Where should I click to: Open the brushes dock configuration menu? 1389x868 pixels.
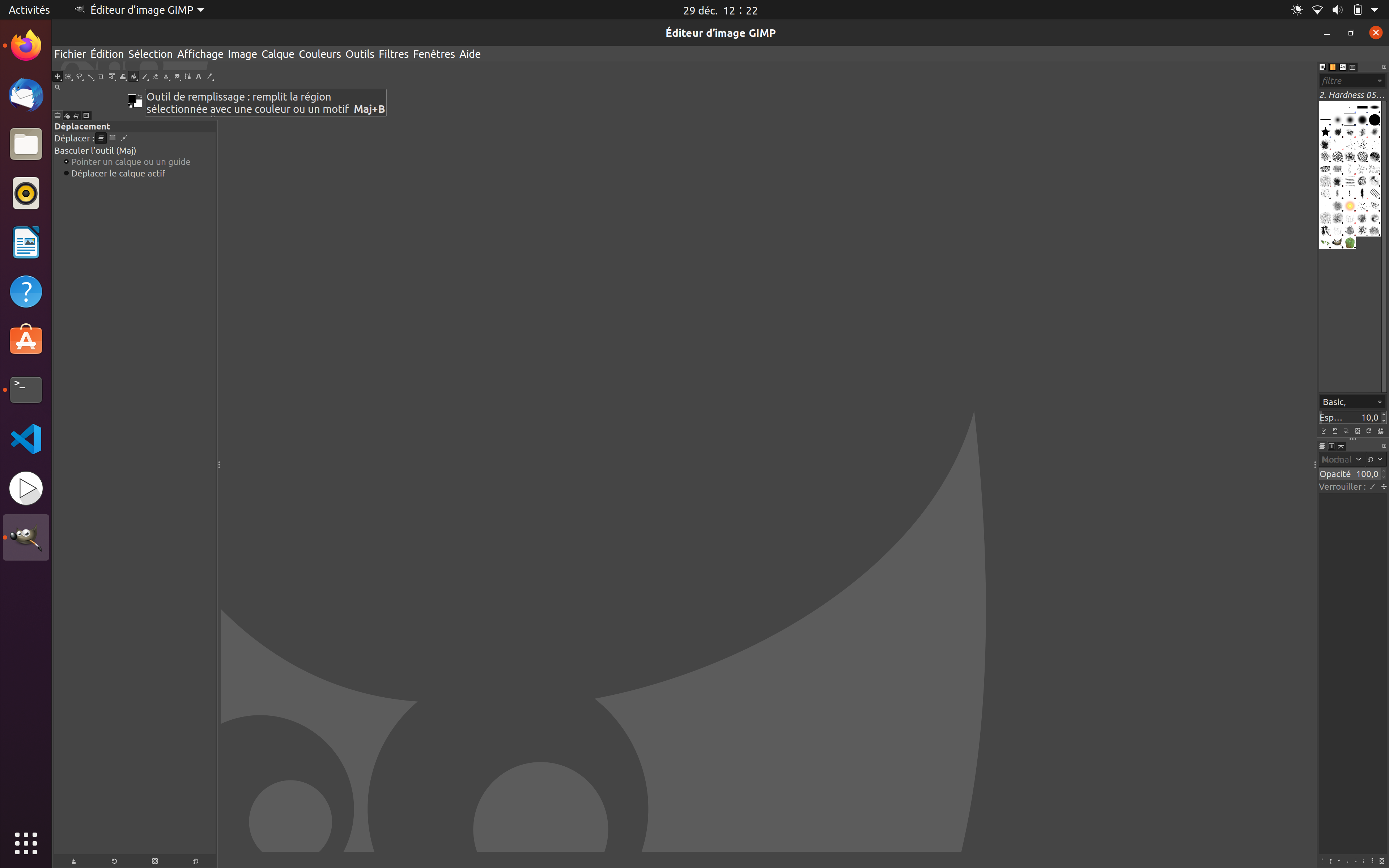[x=1384, y=67]
